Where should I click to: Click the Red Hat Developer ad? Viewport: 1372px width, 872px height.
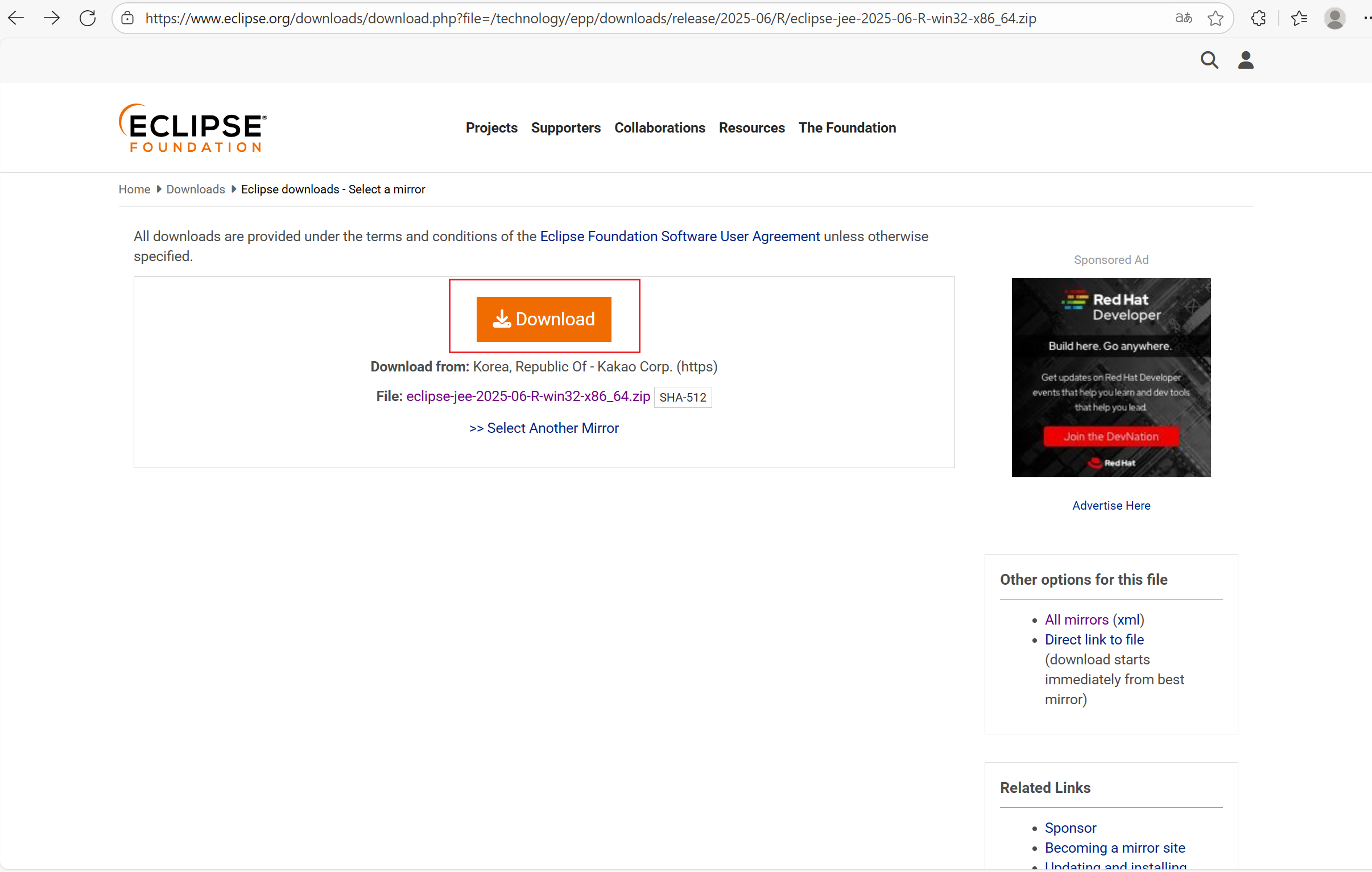(1110, 377)
